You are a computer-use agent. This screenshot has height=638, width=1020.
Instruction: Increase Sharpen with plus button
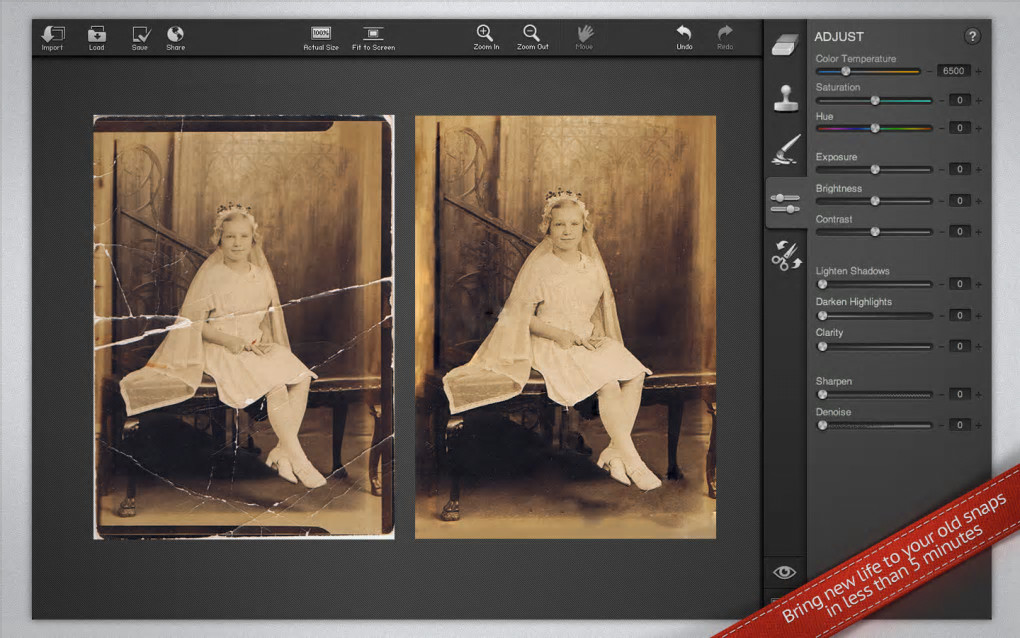pyautogui.click(x=978, y=395)
